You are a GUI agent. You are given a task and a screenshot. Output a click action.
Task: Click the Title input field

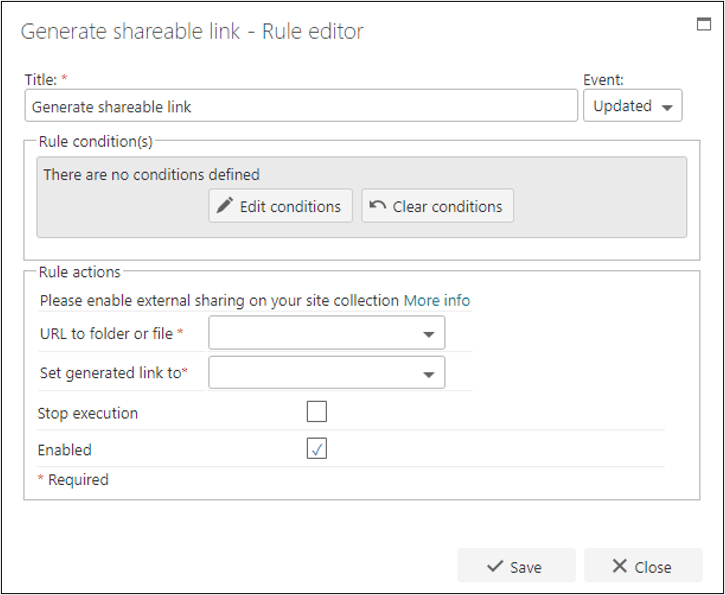click(301, 106)
